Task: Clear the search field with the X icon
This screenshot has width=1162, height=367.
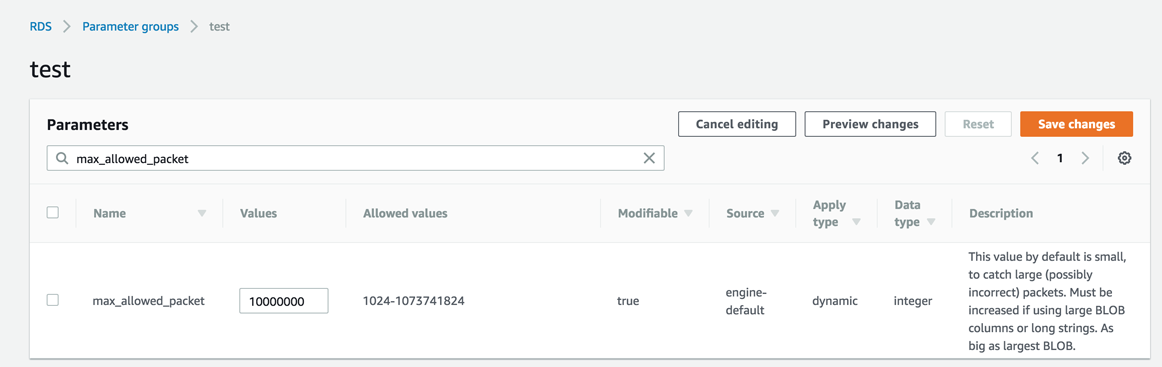Action: pyautogui.click(x=649, y=158)
